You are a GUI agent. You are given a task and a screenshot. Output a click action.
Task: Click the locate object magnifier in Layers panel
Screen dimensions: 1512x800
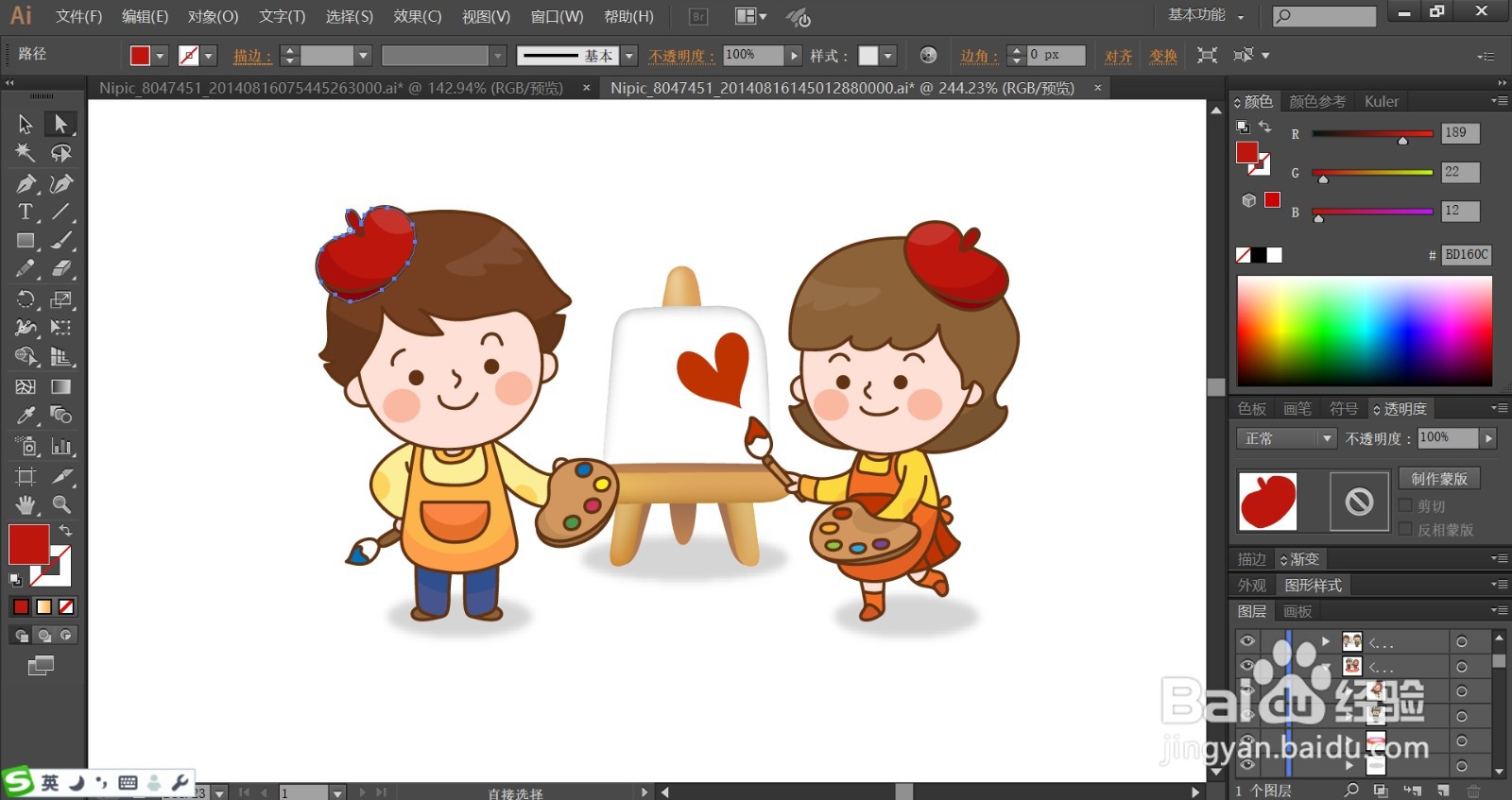pyautogui.click(x=1351, y=791)
